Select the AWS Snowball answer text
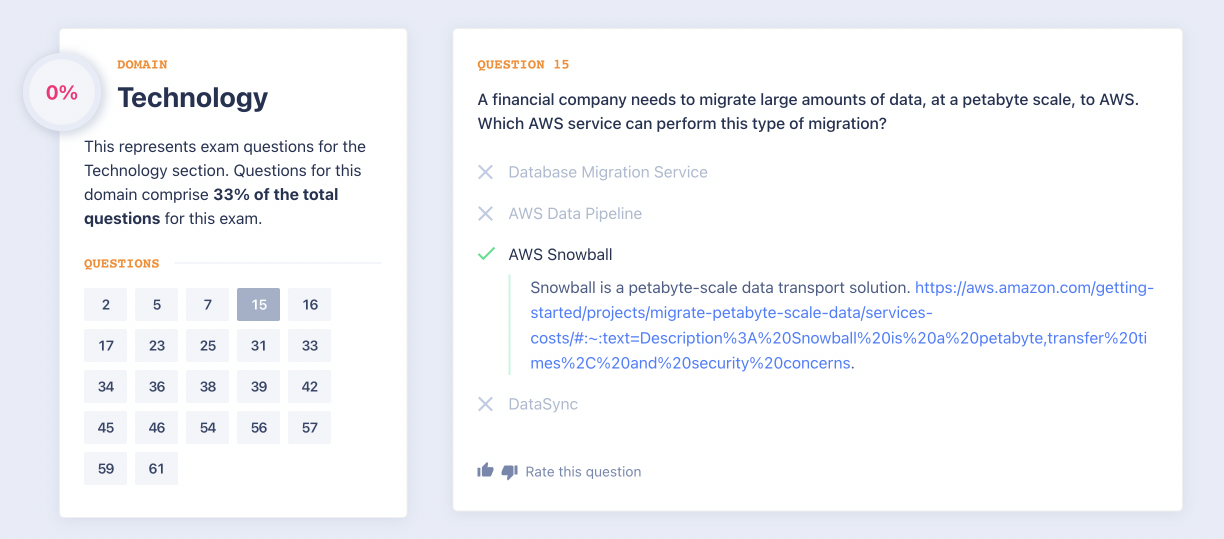 point(560,254)
